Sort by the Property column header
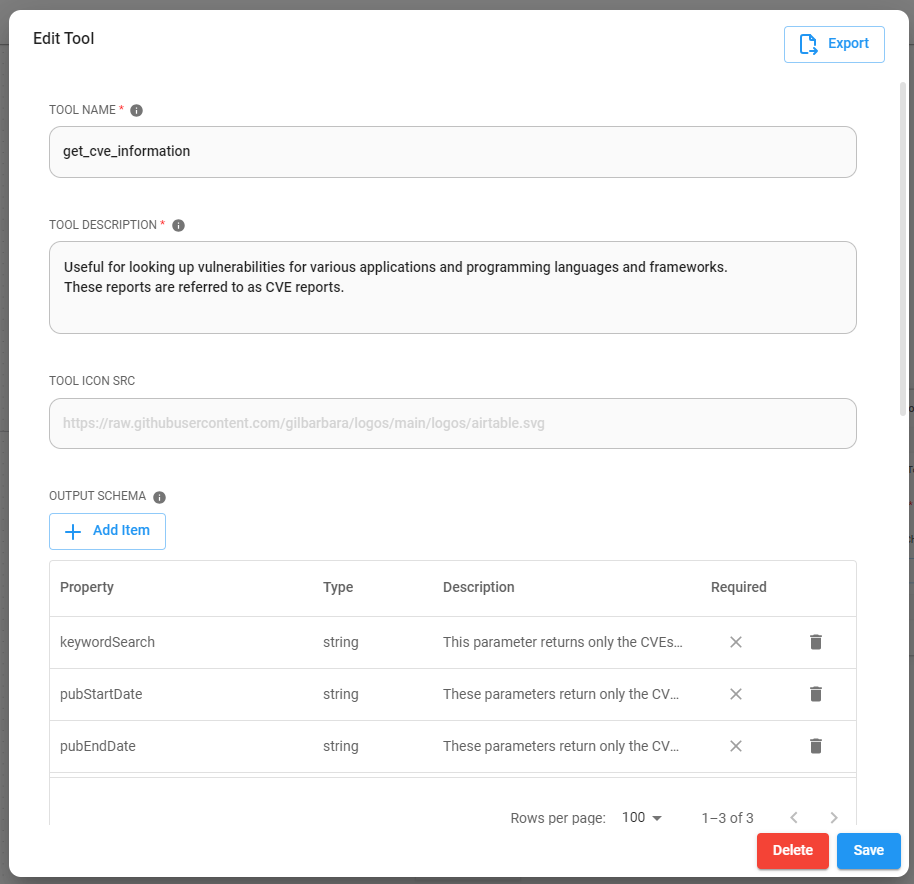914x884 pixels. coord(87,587)
